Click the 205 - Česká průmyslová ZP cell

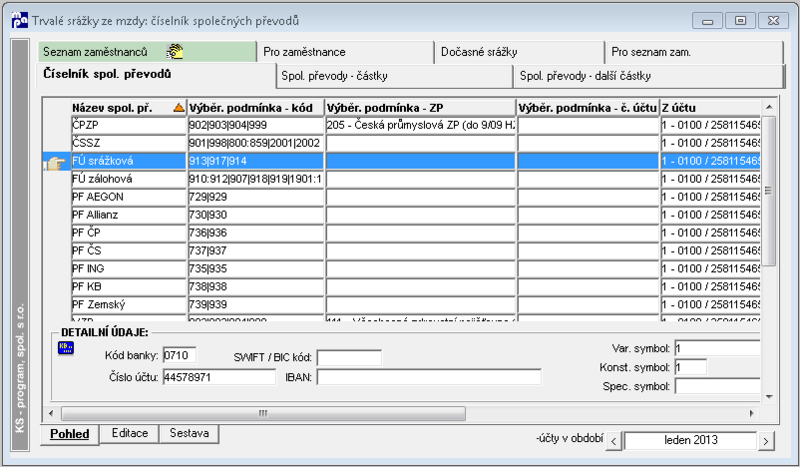pos(420,125)
